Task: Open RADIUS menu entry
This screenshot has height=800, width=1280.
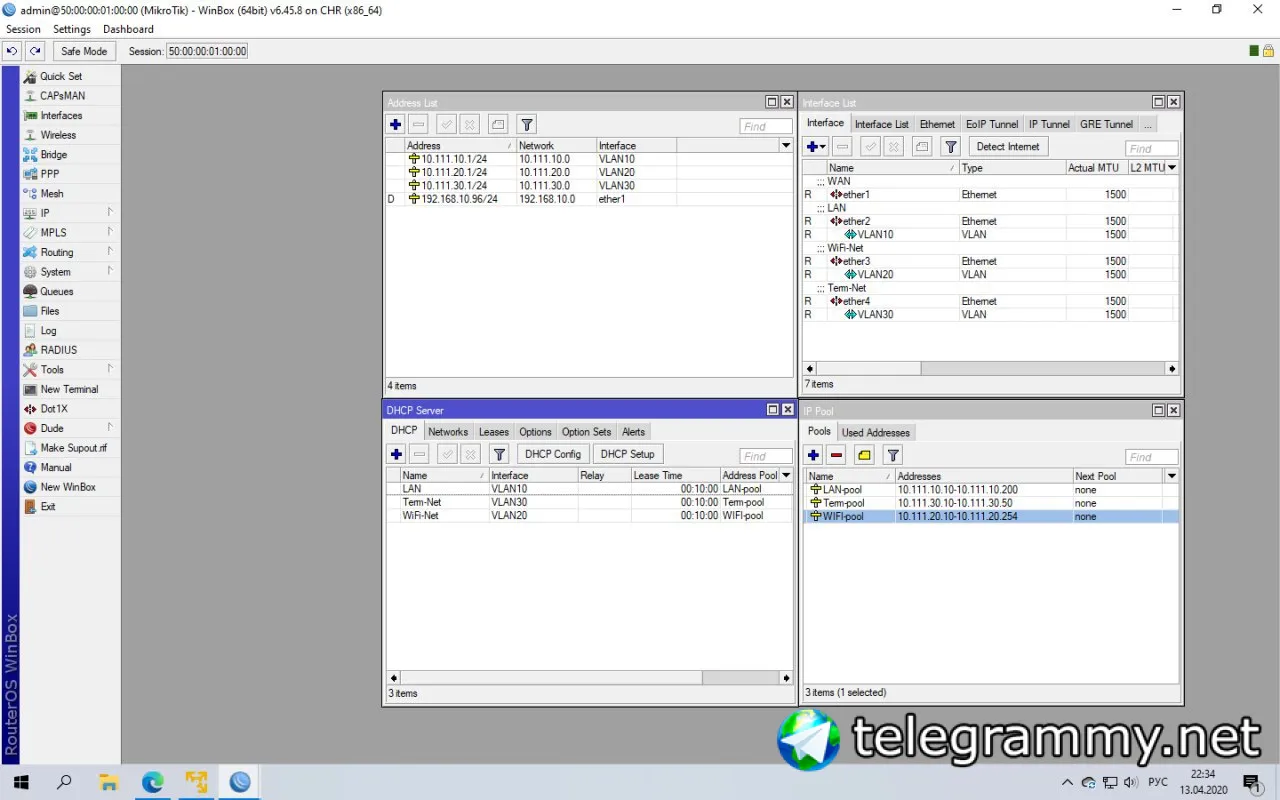Action: click(58, 350)
